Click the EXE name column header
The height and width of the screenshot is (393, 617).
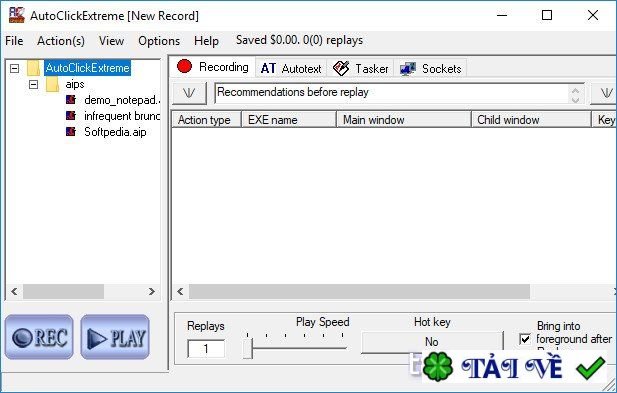pos(289,120)
